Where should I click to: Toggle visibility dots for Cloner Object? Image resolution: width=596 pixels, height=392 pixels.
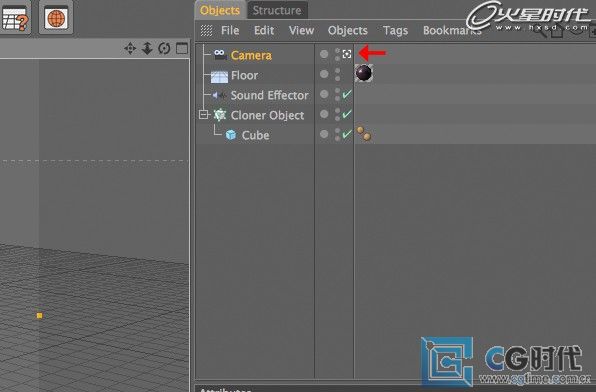338,114
